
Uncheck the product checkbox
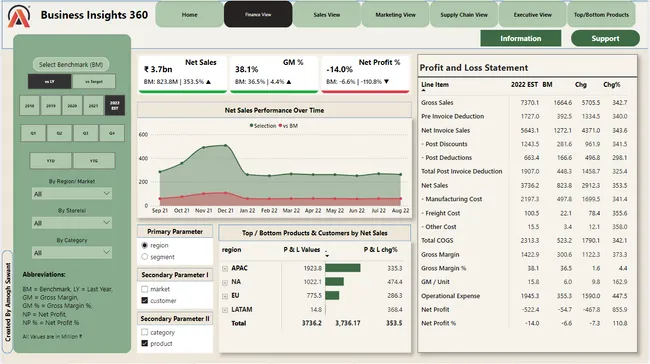click(145, 343)
